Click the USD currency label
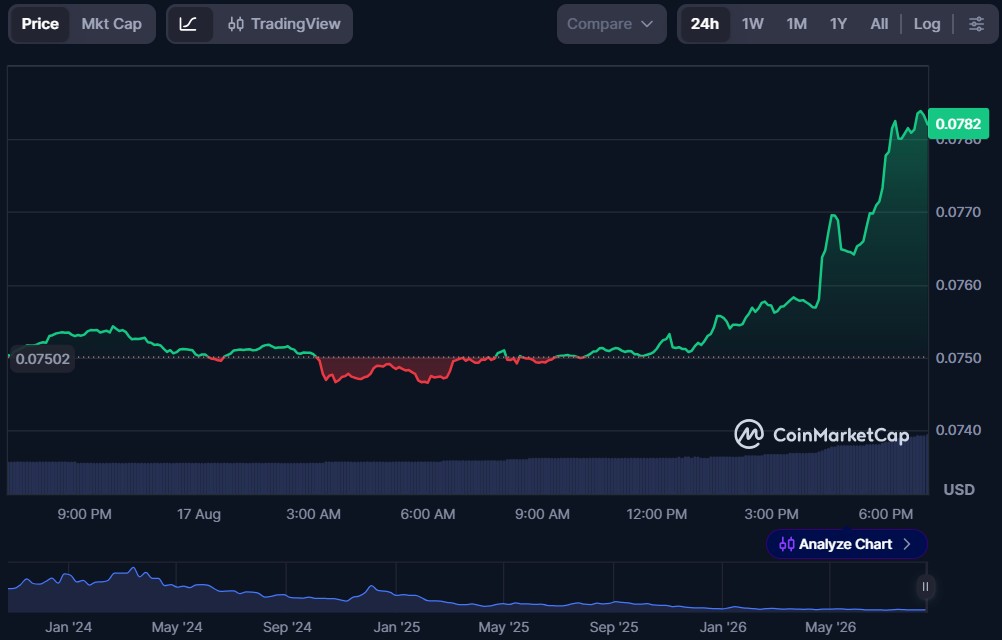1002x640 pixels. click(x=959, y=490)
